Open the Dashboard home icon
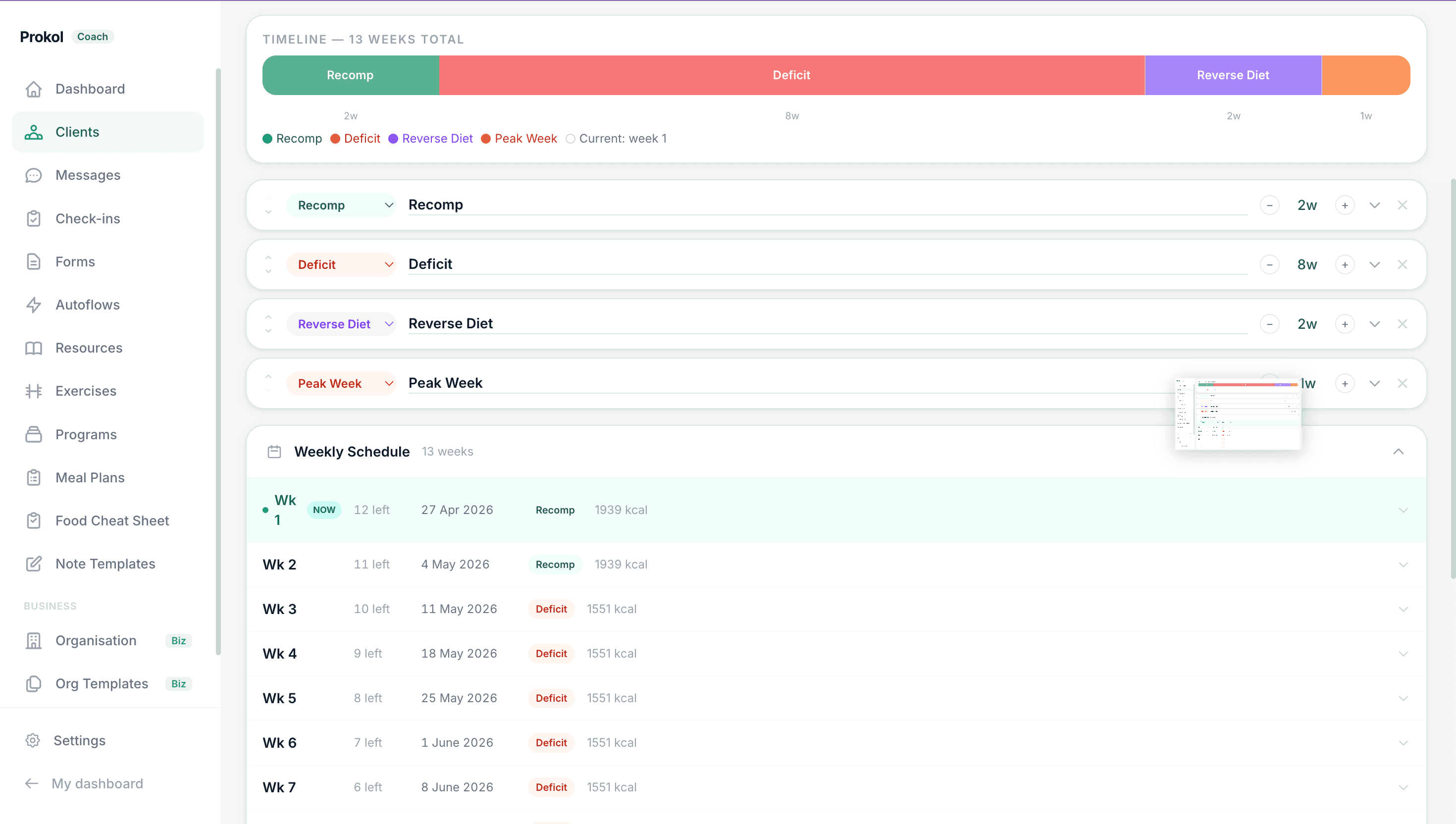 (x=33, y=89)
